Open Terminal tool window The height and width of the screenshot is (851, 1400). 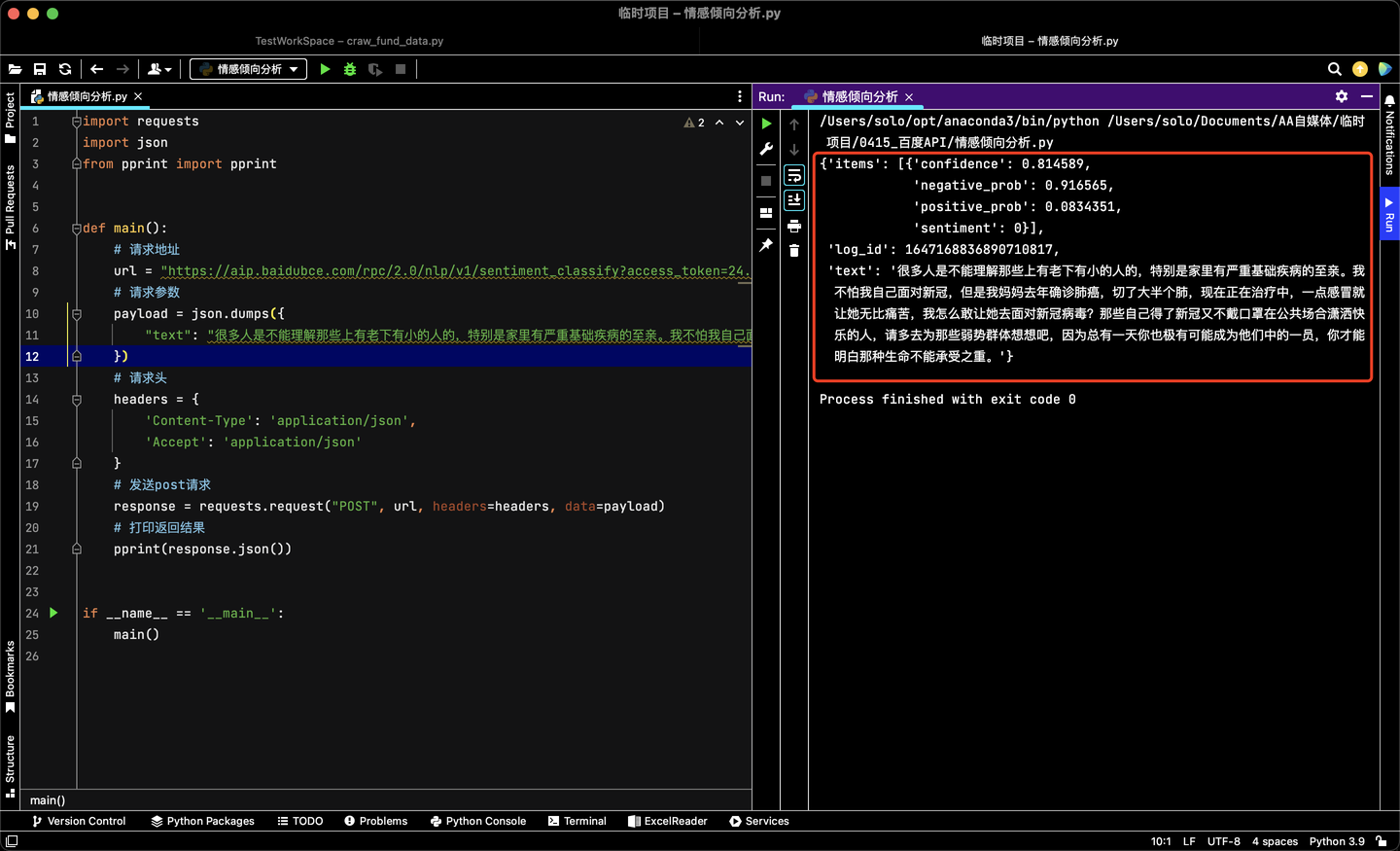(x=577, y=821)
